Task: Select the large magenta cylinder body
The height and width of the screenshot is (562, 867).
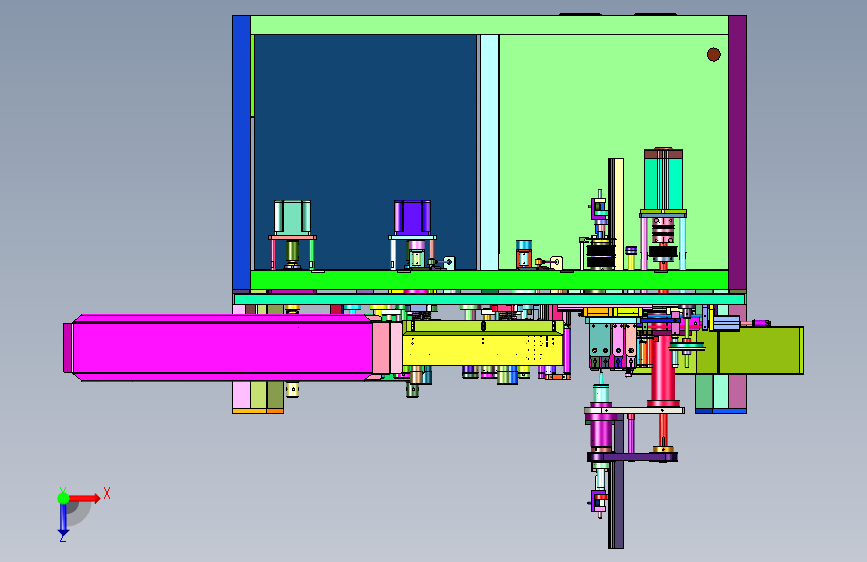Action: (x=222, y=348)
